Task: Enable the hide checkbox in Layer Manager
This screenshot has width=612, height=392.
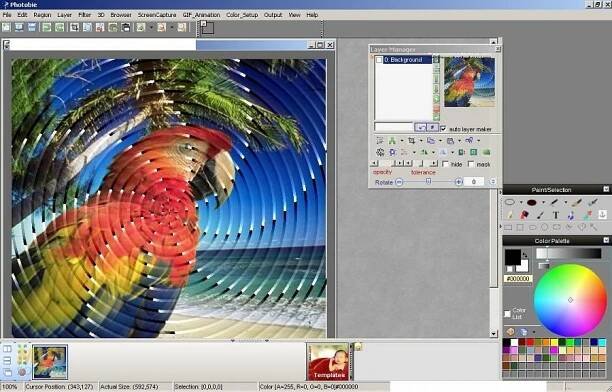Action: tap(445, 164)
